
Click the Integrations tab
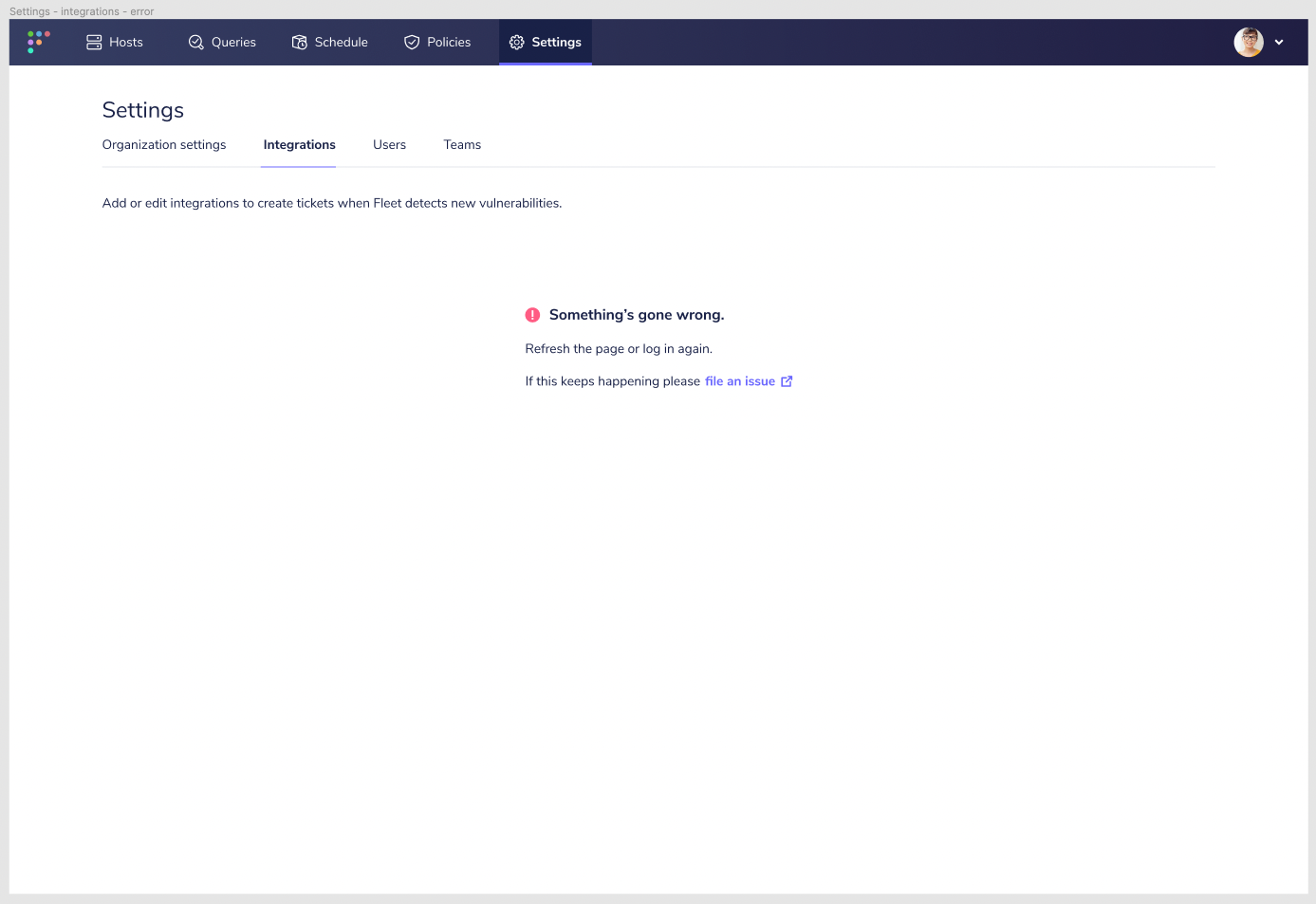coord(298,144)
